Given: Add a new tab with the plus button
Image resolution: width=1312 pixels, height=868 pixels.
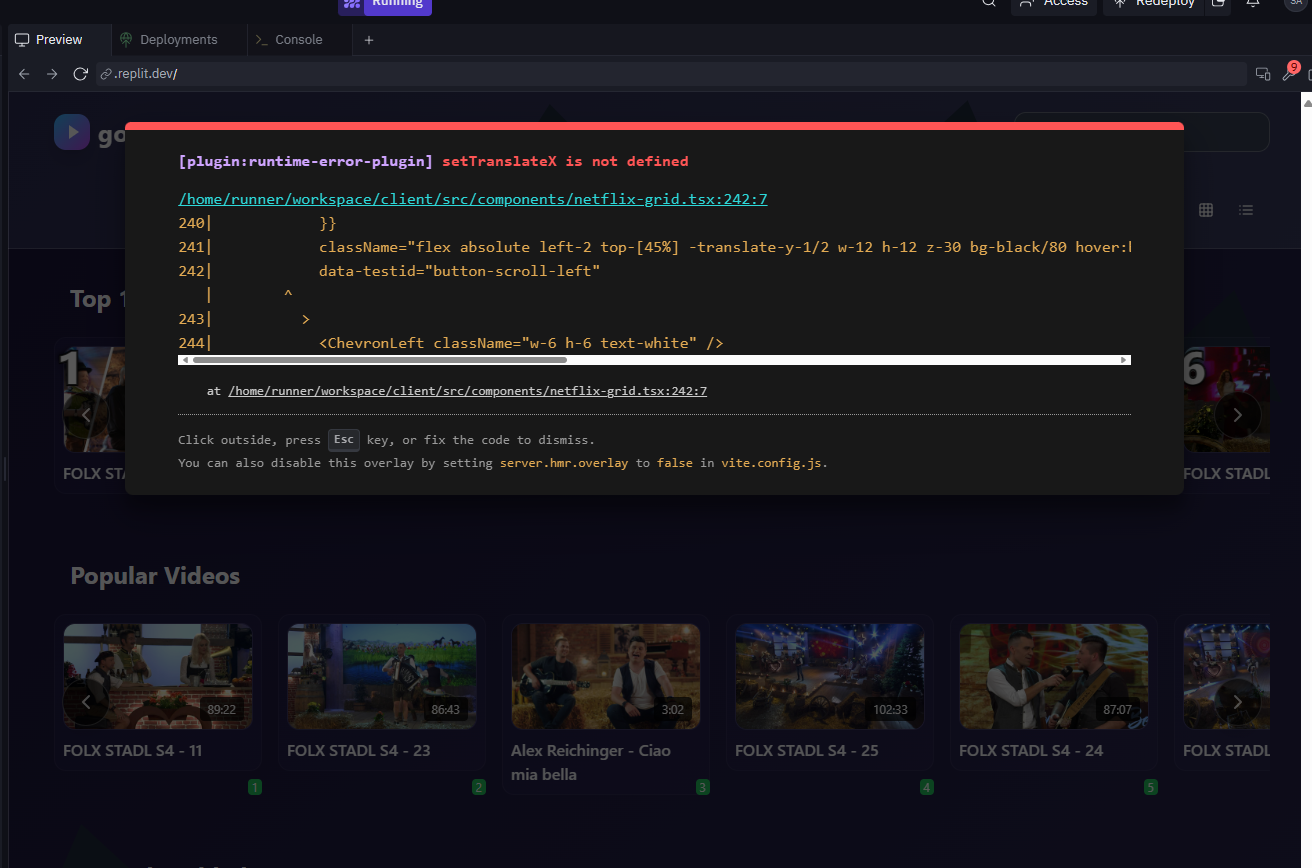Looking at the screenshot, I should [x=369, y=40].
